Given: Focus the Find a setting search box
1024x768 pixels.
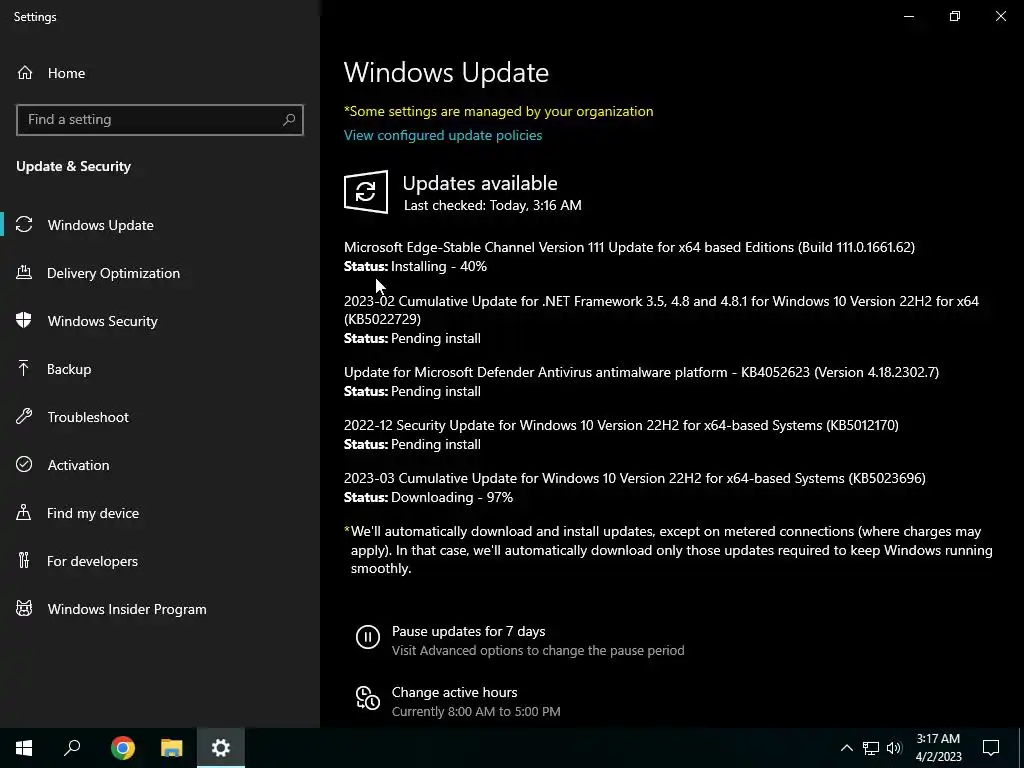Looking at the screenshot, I should [x=159, y=120].
